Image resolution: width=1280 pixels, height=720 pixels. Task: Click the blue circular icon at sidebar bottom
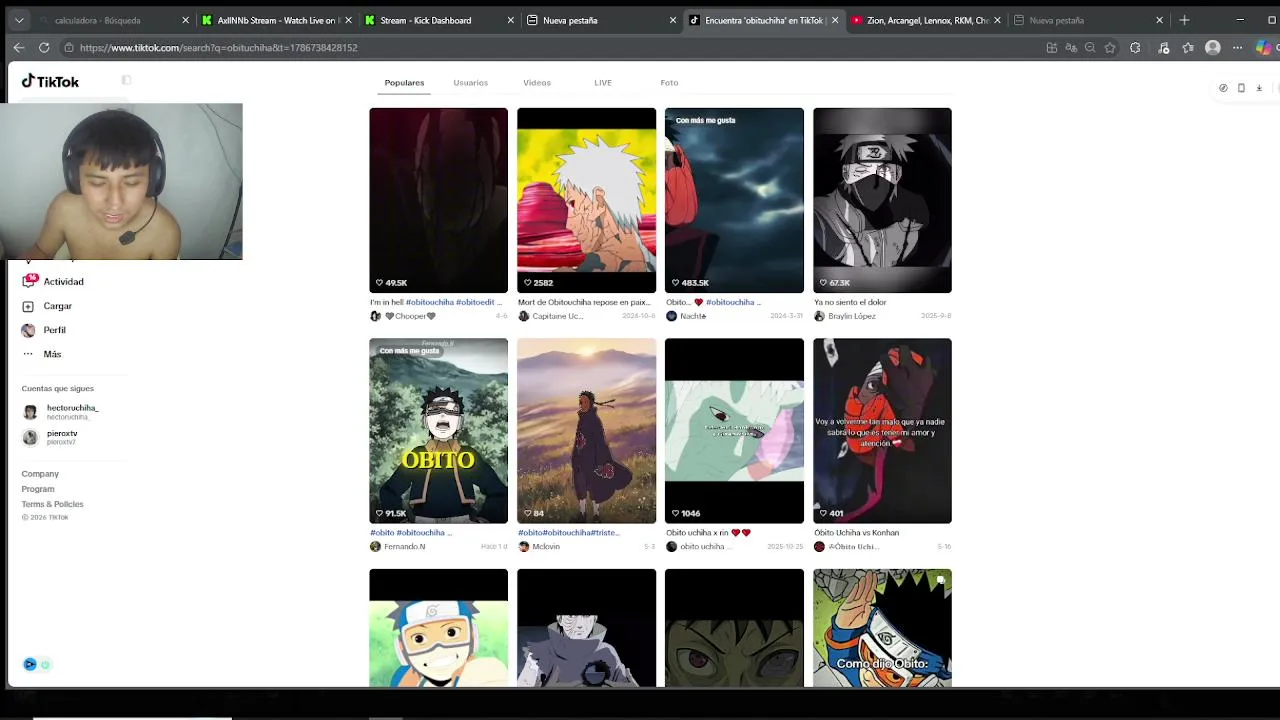(30, 664)
